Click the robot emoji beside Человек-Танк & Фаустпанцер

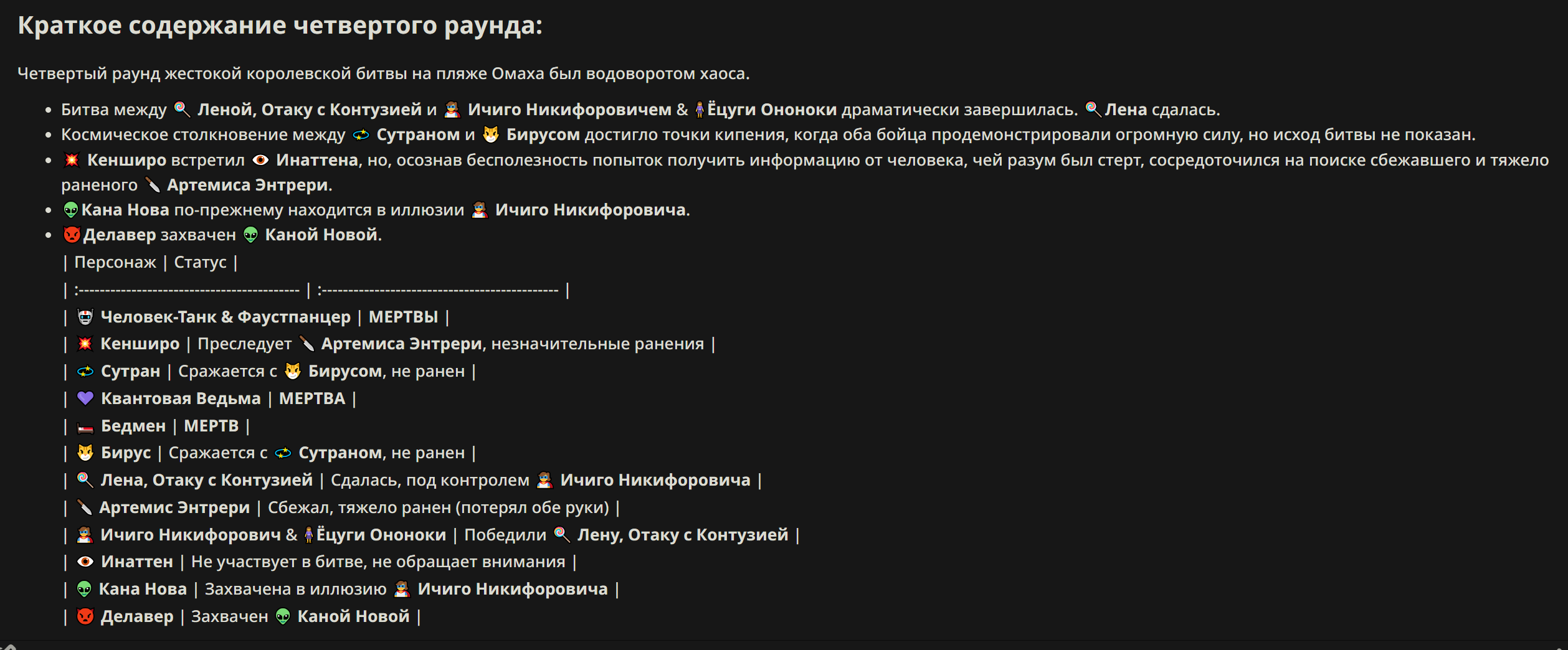click(x=85, y=317)
